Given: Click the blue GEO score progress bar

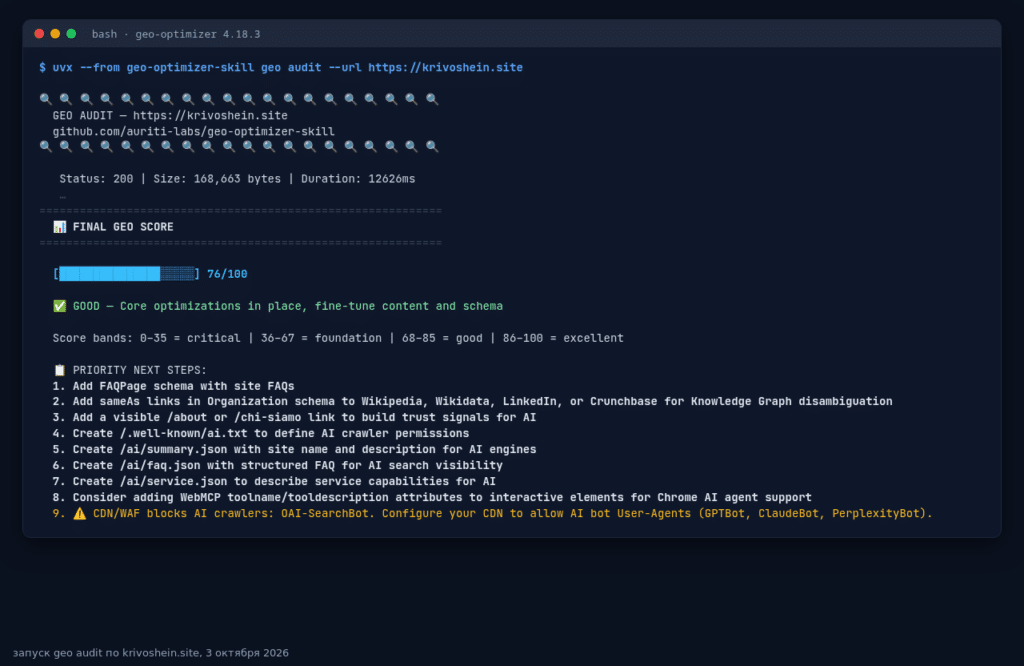Looking at the screenshot, I should [x=127, y=274].
